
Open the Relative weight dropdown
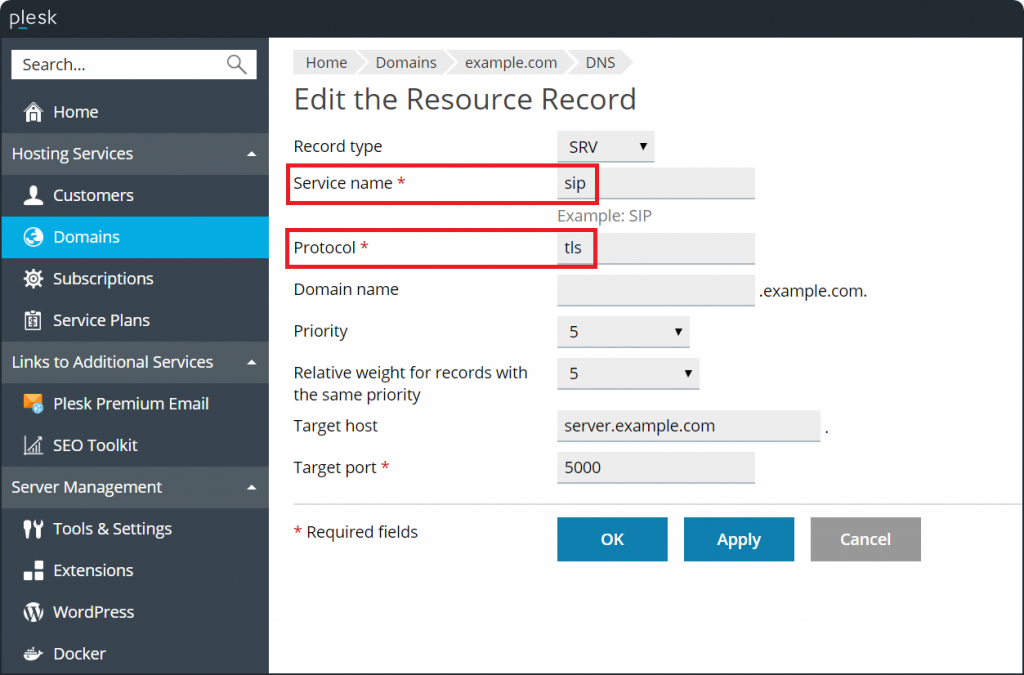click(628, 373)
